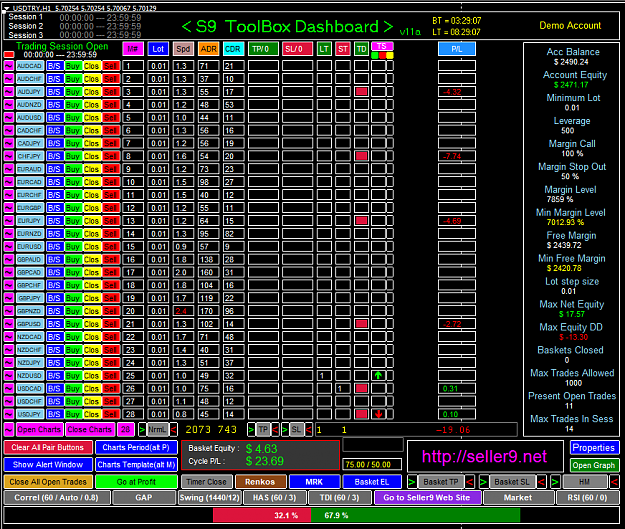
Task: Click the TP field in the GBPUSD row
Action: point(263,324)
